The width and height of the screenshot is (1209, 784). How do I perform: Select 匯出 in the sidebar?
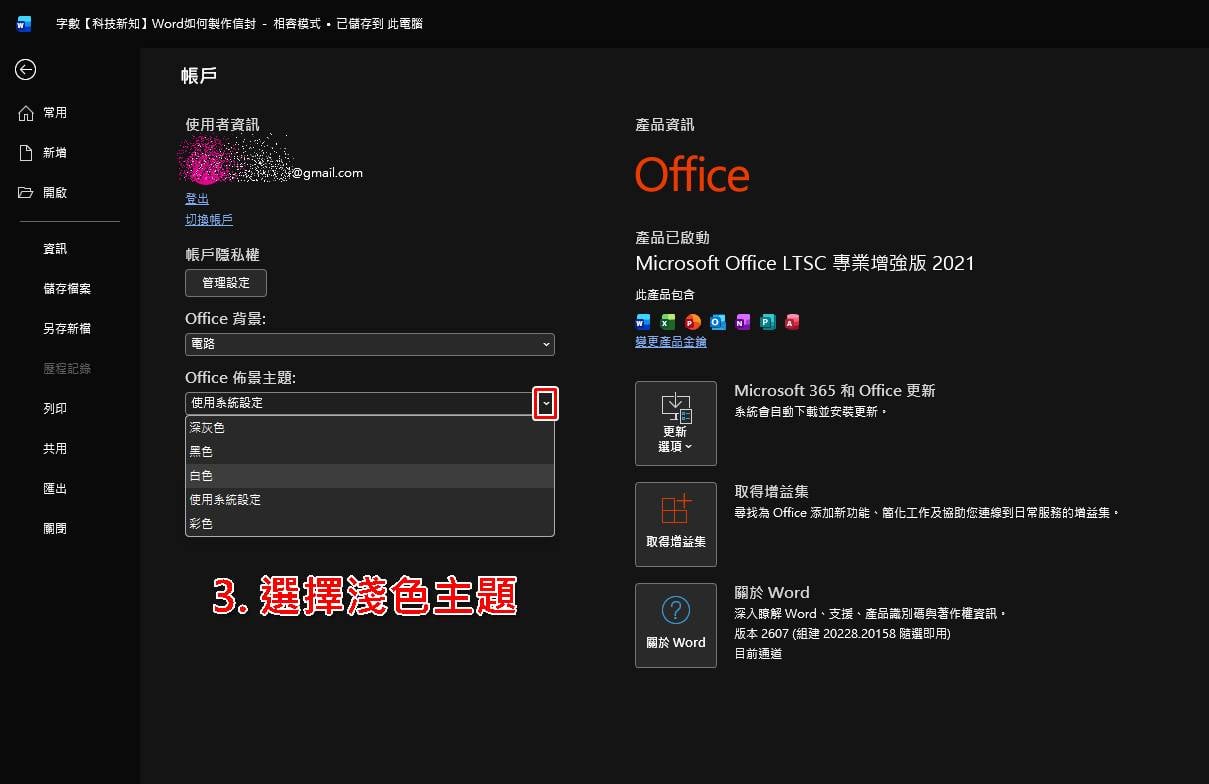(x=55, y=489)
